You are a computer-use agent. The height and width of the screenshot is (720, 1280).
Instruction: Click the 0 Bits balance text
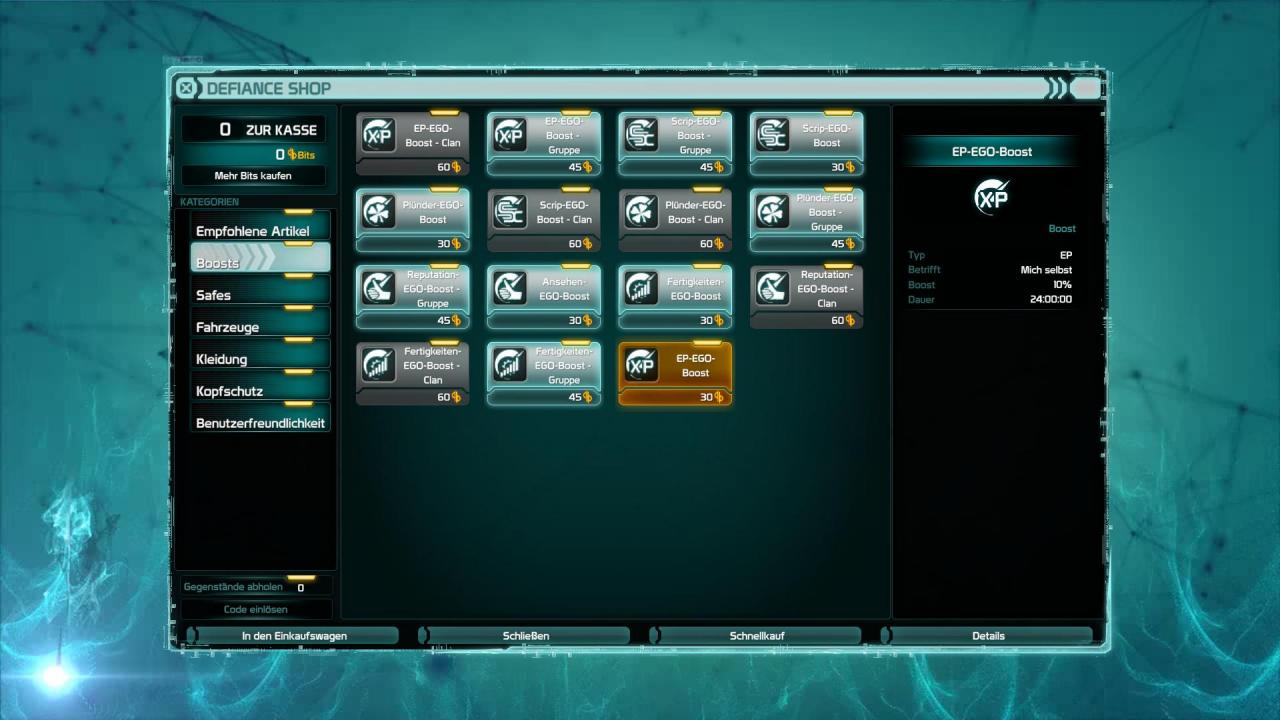(294, 155)
